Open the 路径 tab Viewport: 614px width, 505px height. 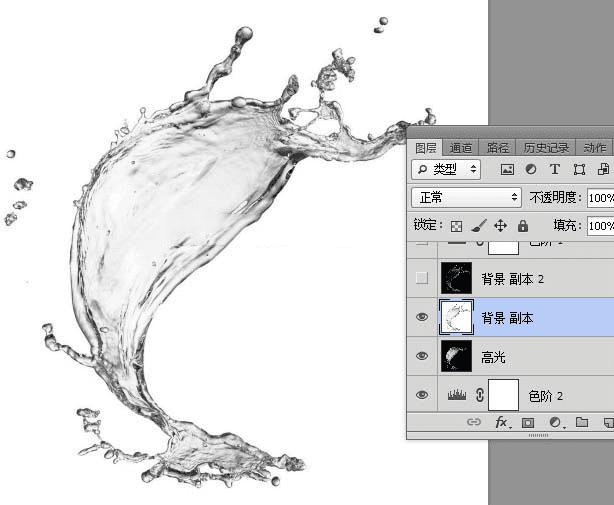point(497,148)
